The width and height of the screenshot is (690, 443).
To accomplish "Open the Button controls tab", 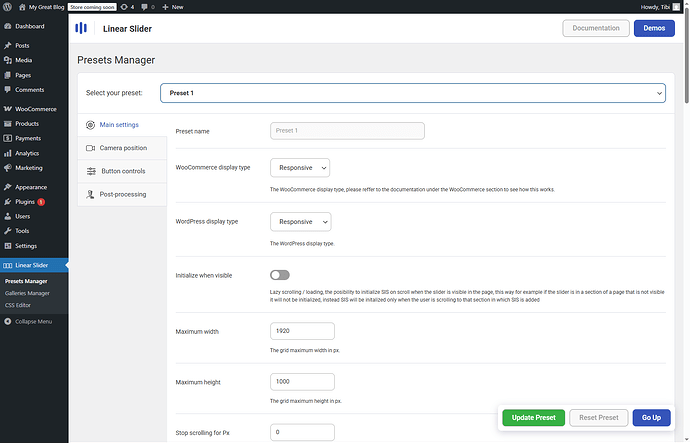I will pyautogui.click(x=122, y=171).
